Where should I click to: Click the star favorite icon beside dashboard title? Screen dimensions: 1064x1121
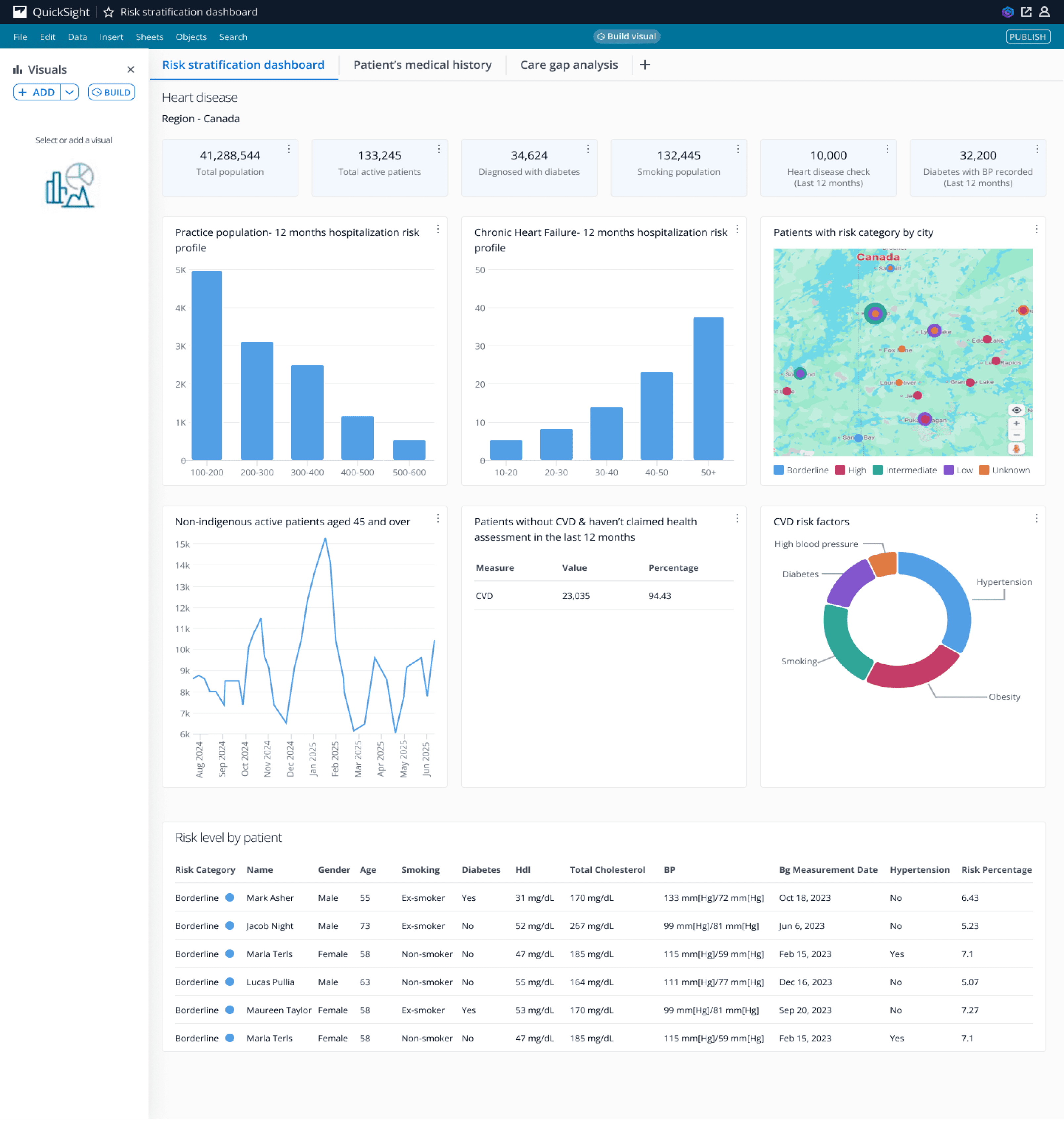click(108, 12)
